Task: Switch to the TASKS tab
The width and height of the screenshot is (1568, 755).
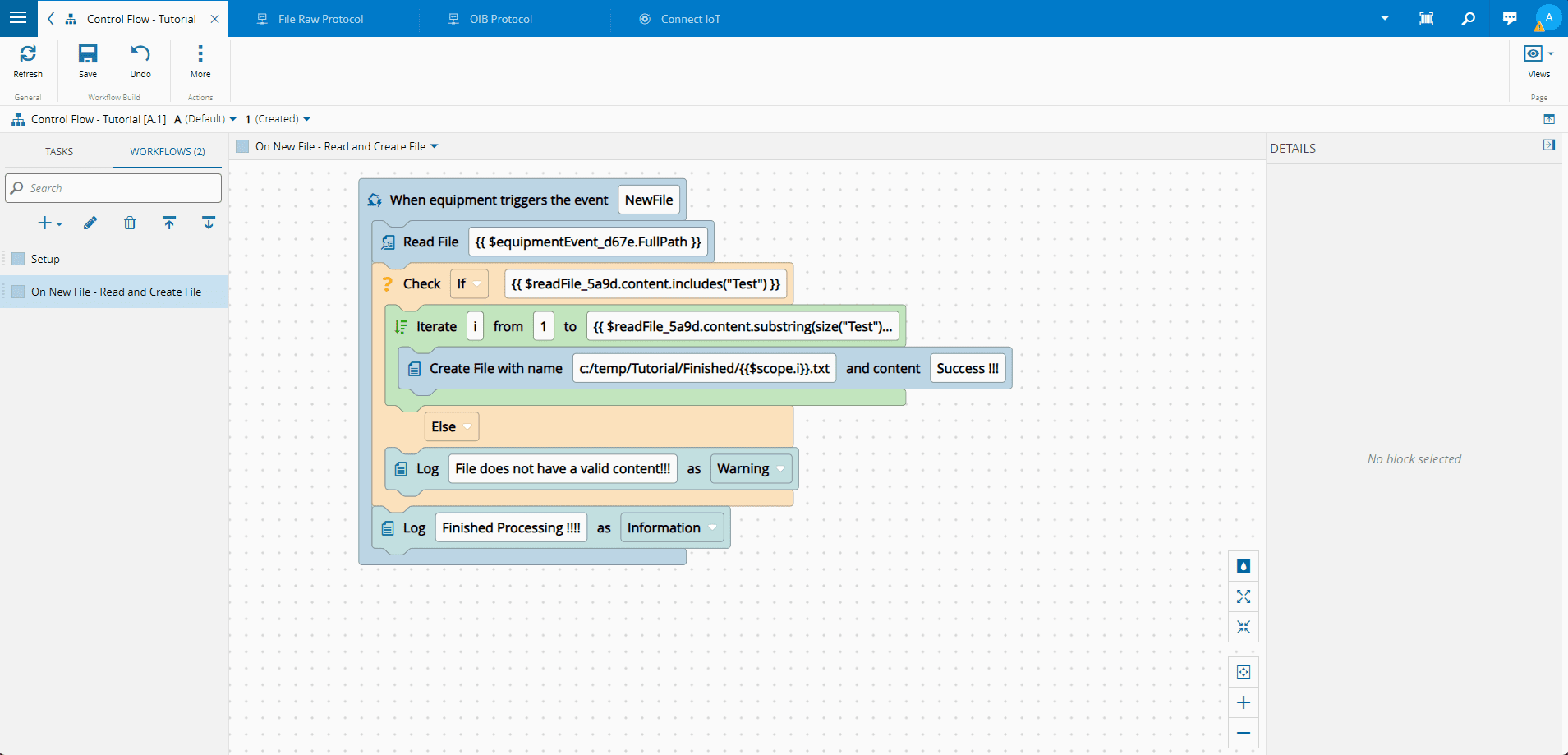Action: pos(59,151)
